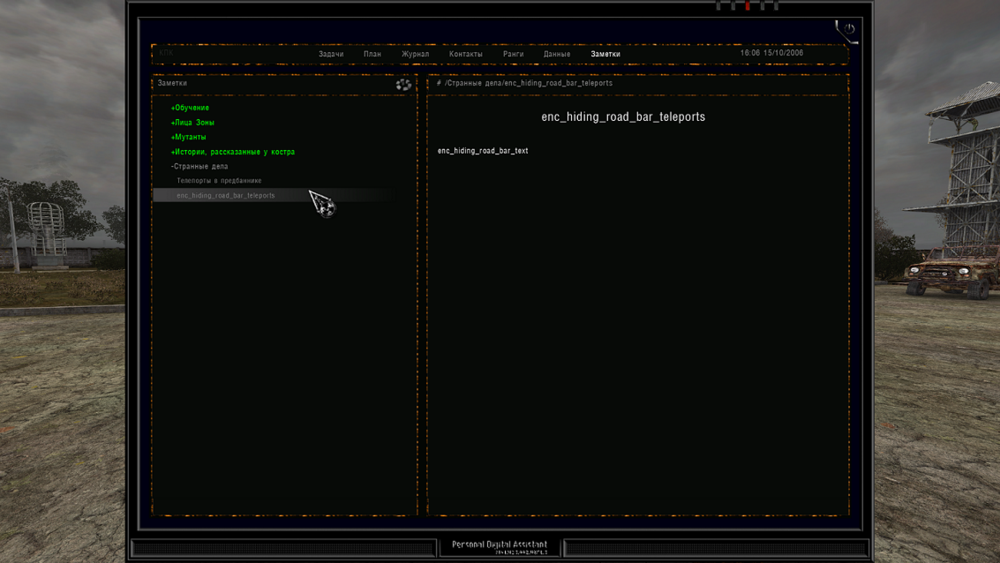Expand Истории, рассказанные у костра
1000x563 pixels.
coord(233,152)
